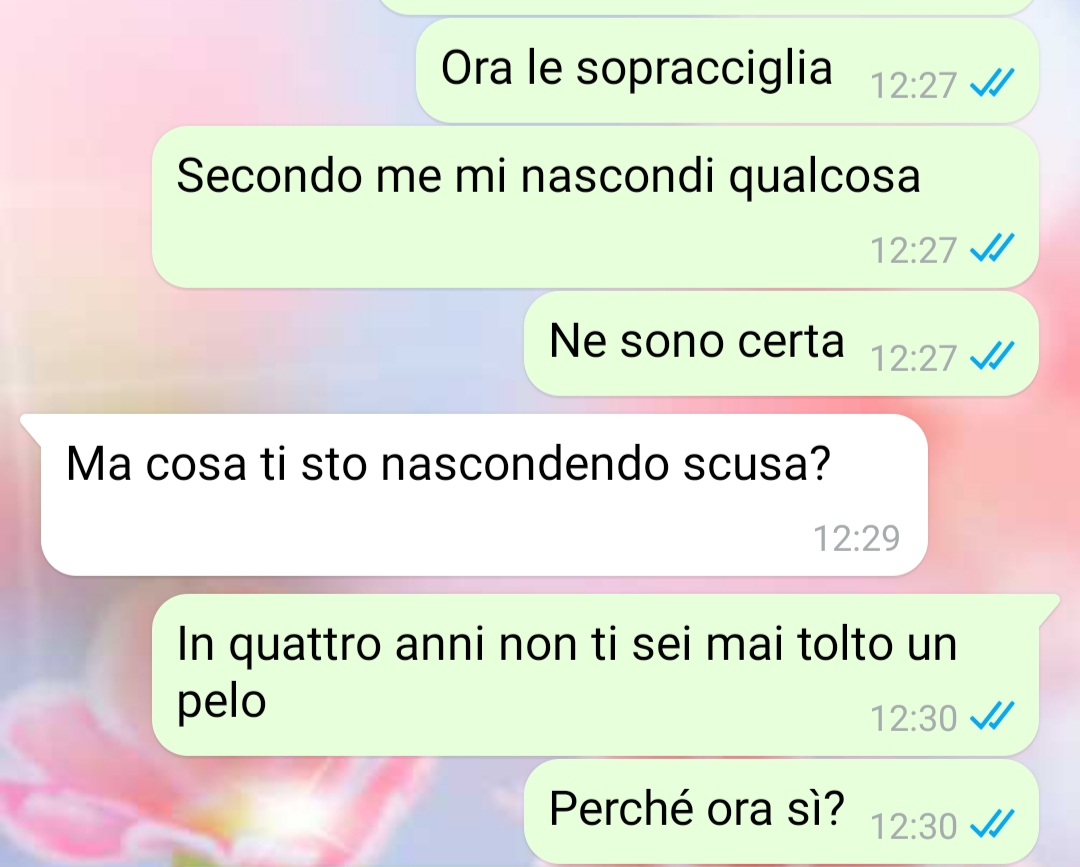Click read ticks on 'In quattro anni' message

[992, 716]
